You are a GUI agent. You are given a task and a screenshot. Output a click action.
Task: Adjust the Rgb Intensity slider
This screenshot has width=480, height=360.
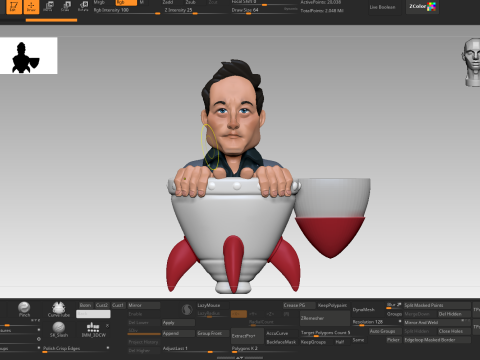tap(126, 11)
